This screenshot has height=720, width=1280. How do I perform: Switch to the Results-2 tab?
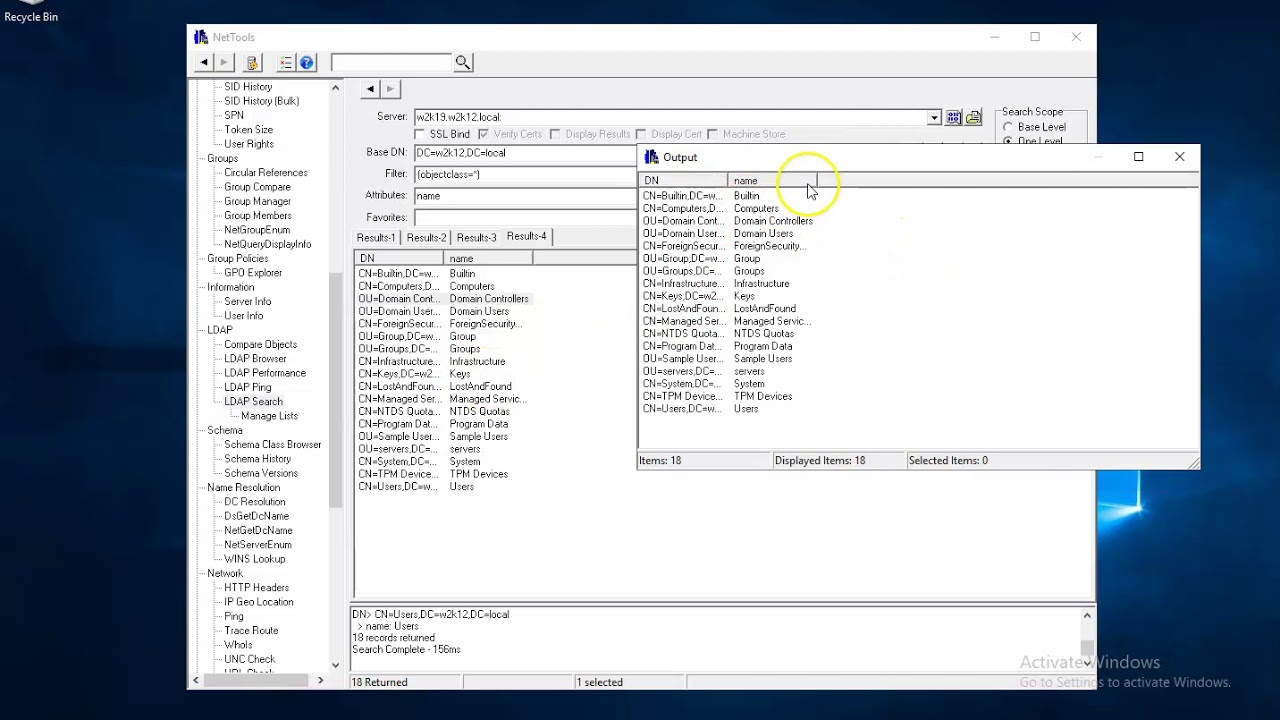pyautogui.click(x=426, y=238)
